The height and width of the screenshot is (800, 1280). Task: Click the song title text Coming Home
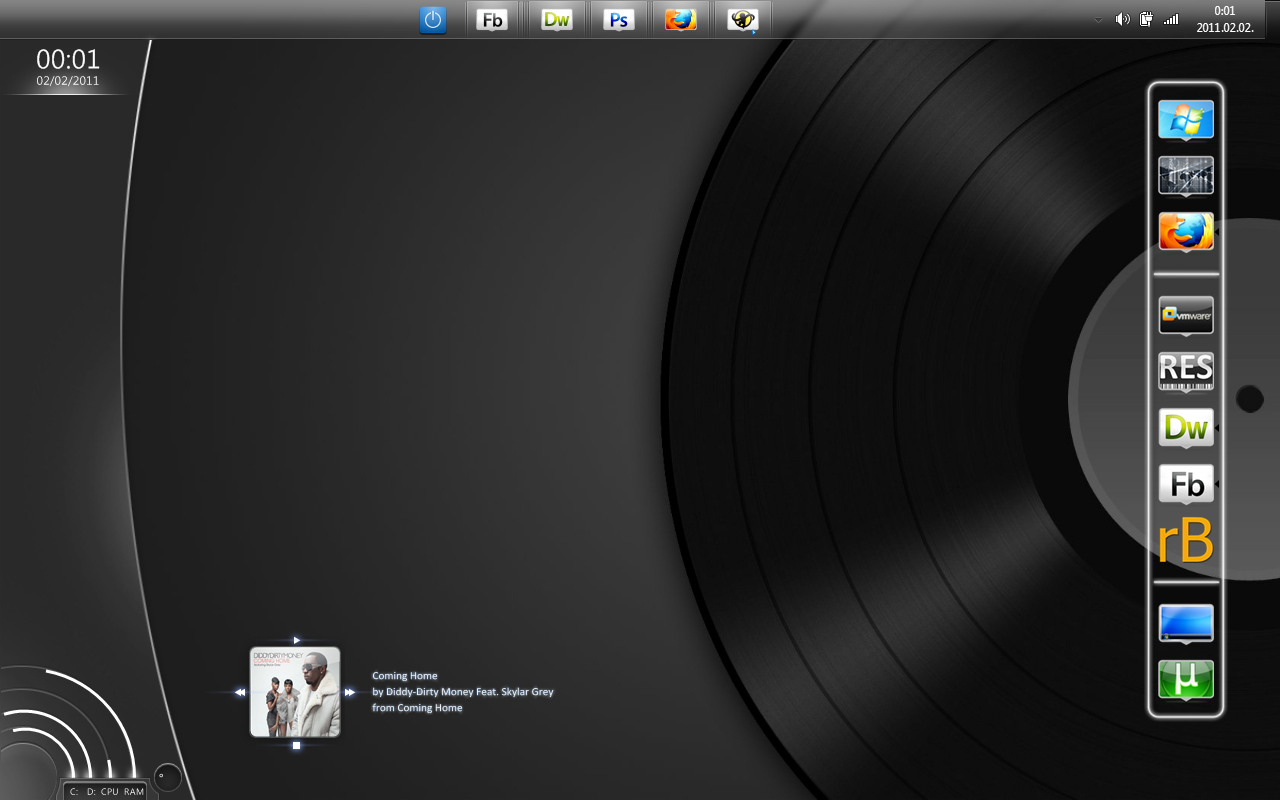tap(405, 676)
